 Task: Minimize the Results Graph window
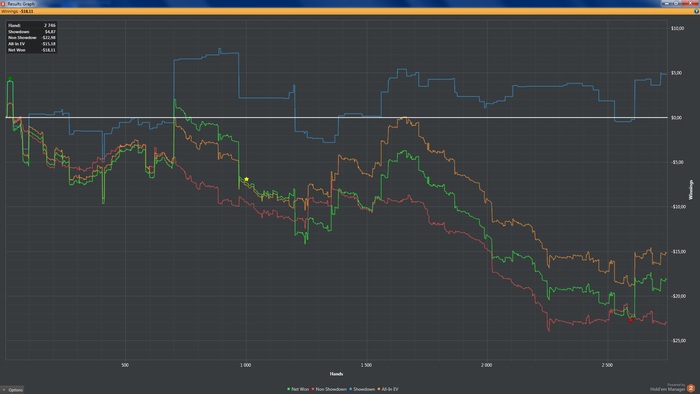(668, 3)
